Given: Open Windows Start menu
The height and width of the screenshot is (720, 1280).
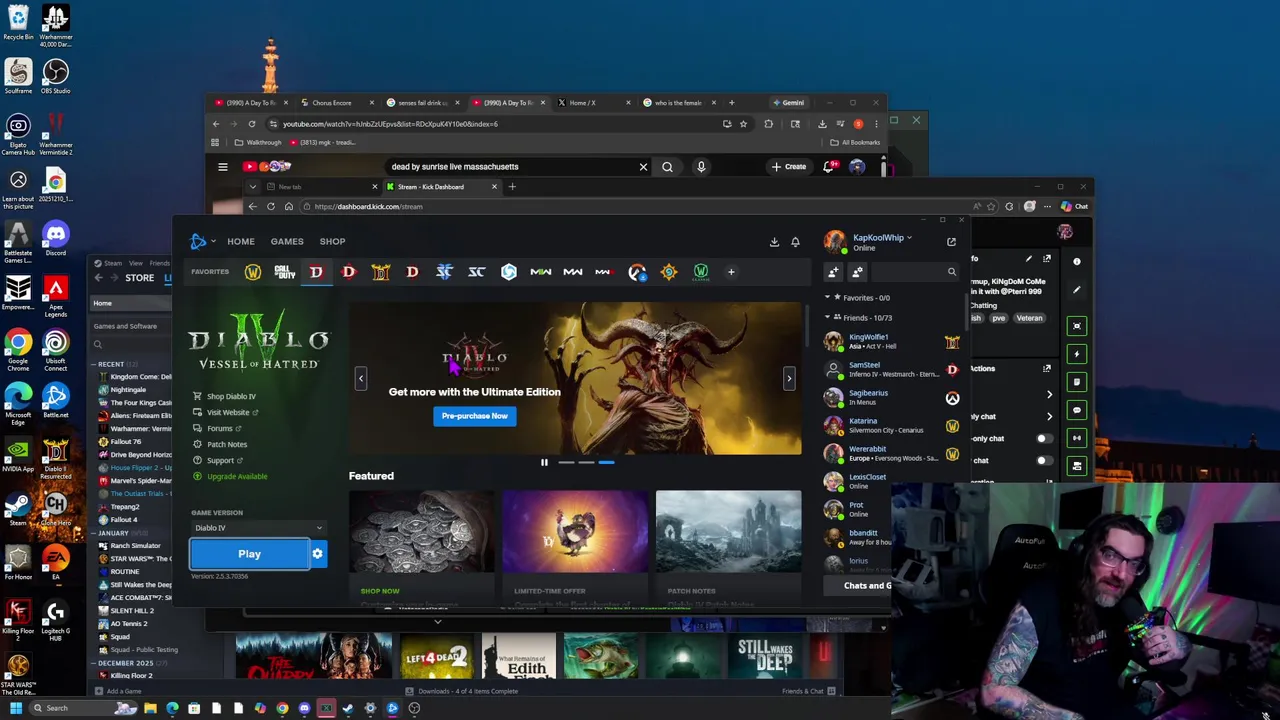Looking at the screenshot, I should 15,708.
